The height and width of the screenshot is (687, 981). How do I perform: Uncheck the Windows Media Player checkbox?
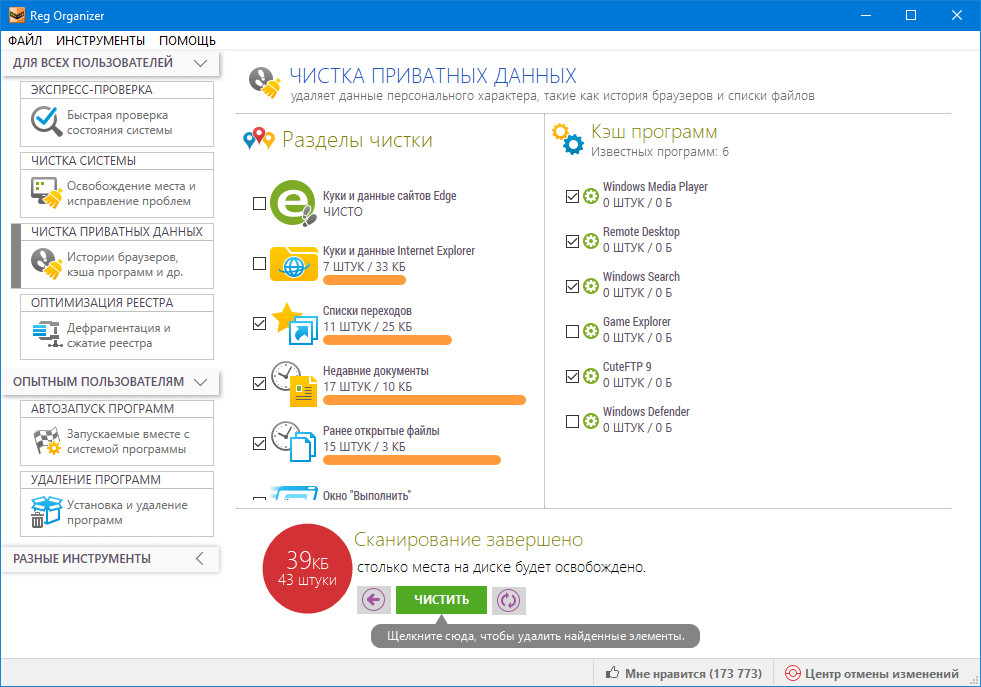(x=572, y=196)
